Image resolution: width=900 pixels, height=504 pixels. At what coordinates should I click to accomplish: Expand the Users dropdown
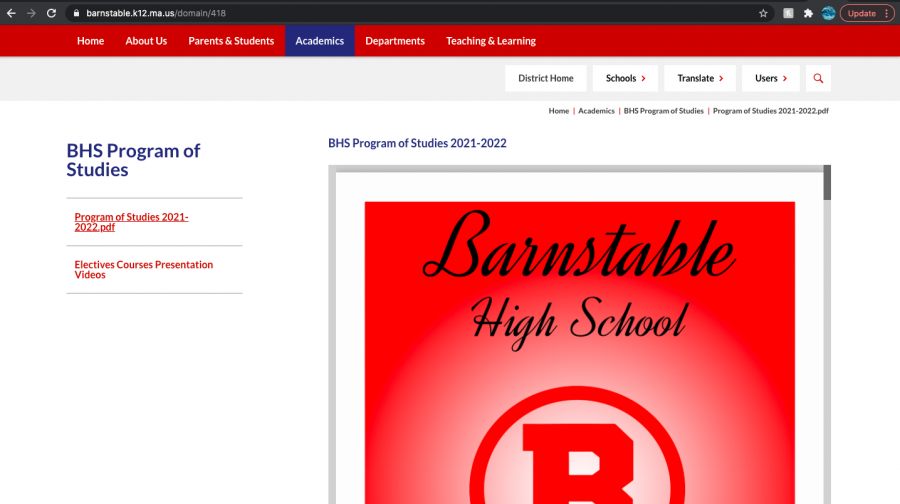[770, 78]
